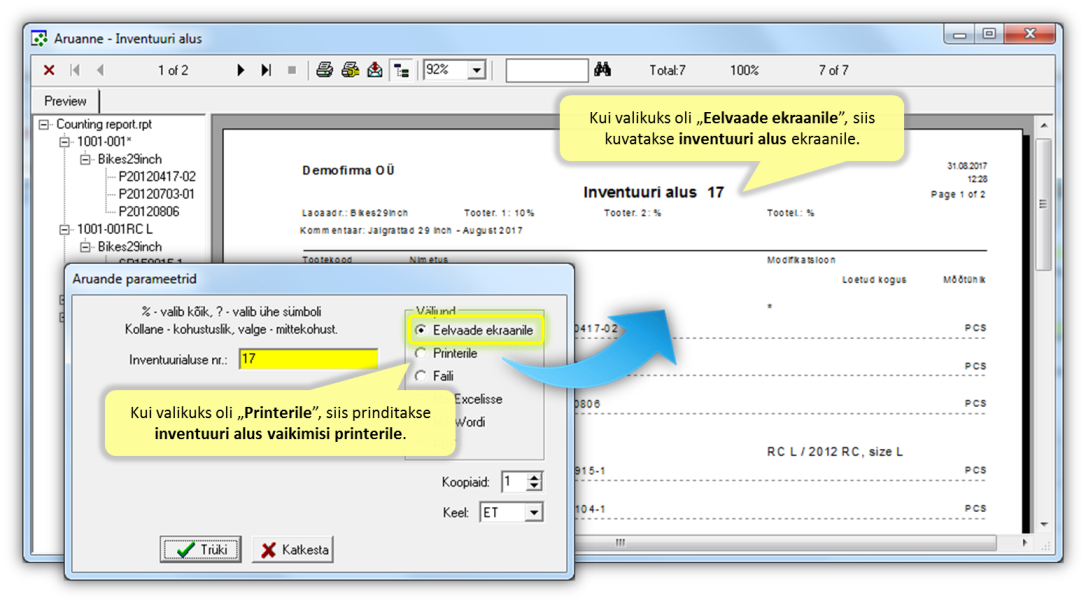Click the "Total:7" toolbar text
Screen dimensions: 1086x603
tap(667, 70)
